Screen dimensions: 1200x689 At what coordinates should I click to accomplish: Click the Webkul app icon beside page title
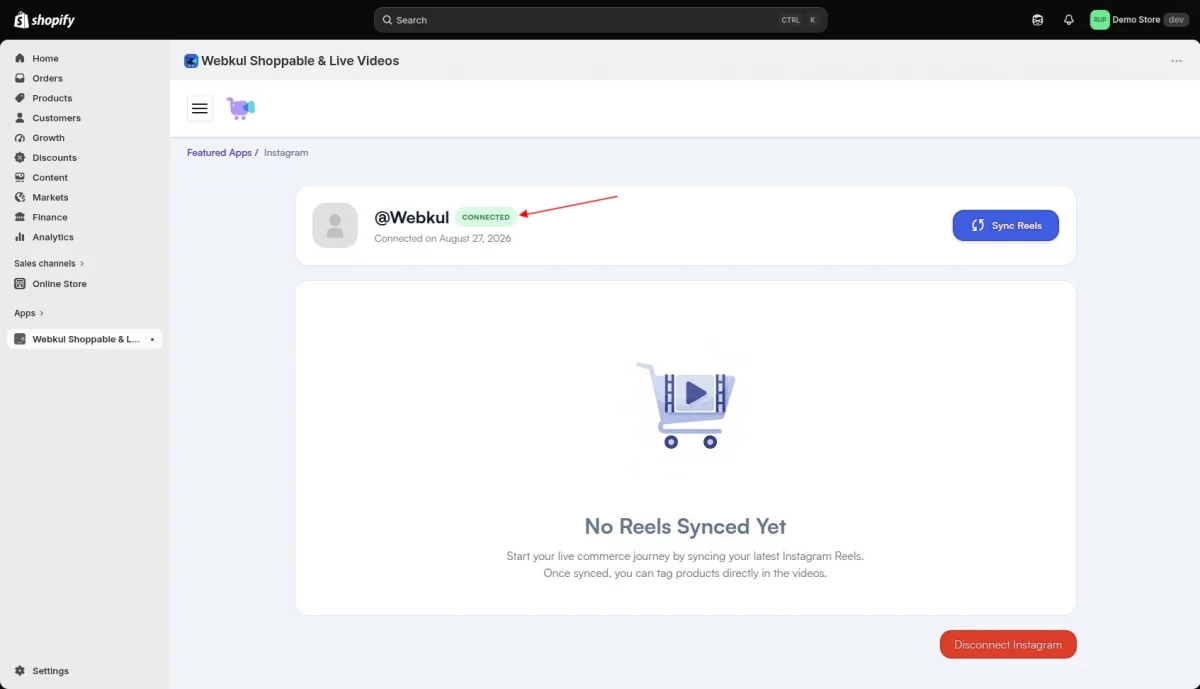tap(191, 61)
